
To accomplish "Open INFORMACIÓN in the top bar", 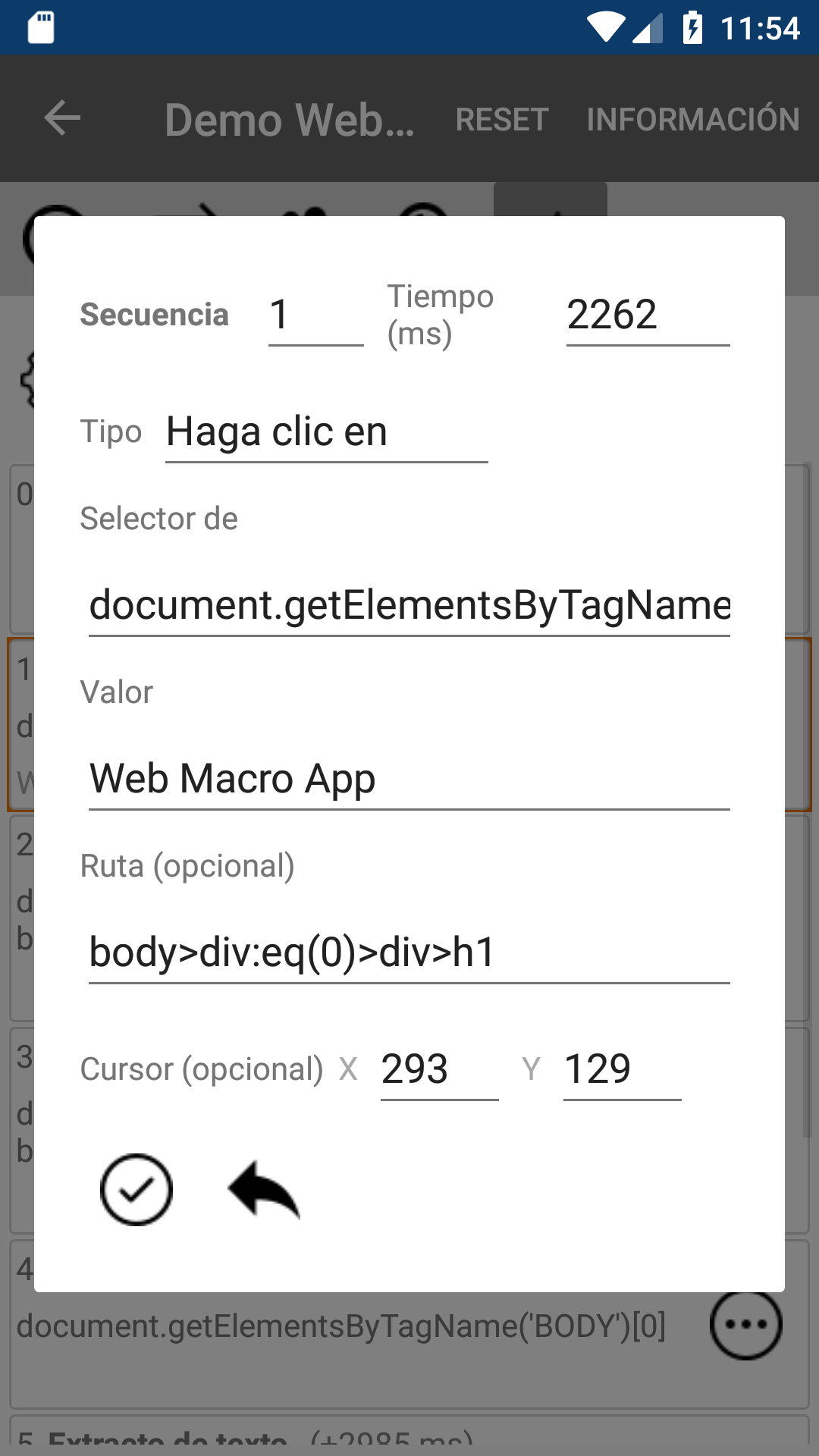I will tap(693, 119).
